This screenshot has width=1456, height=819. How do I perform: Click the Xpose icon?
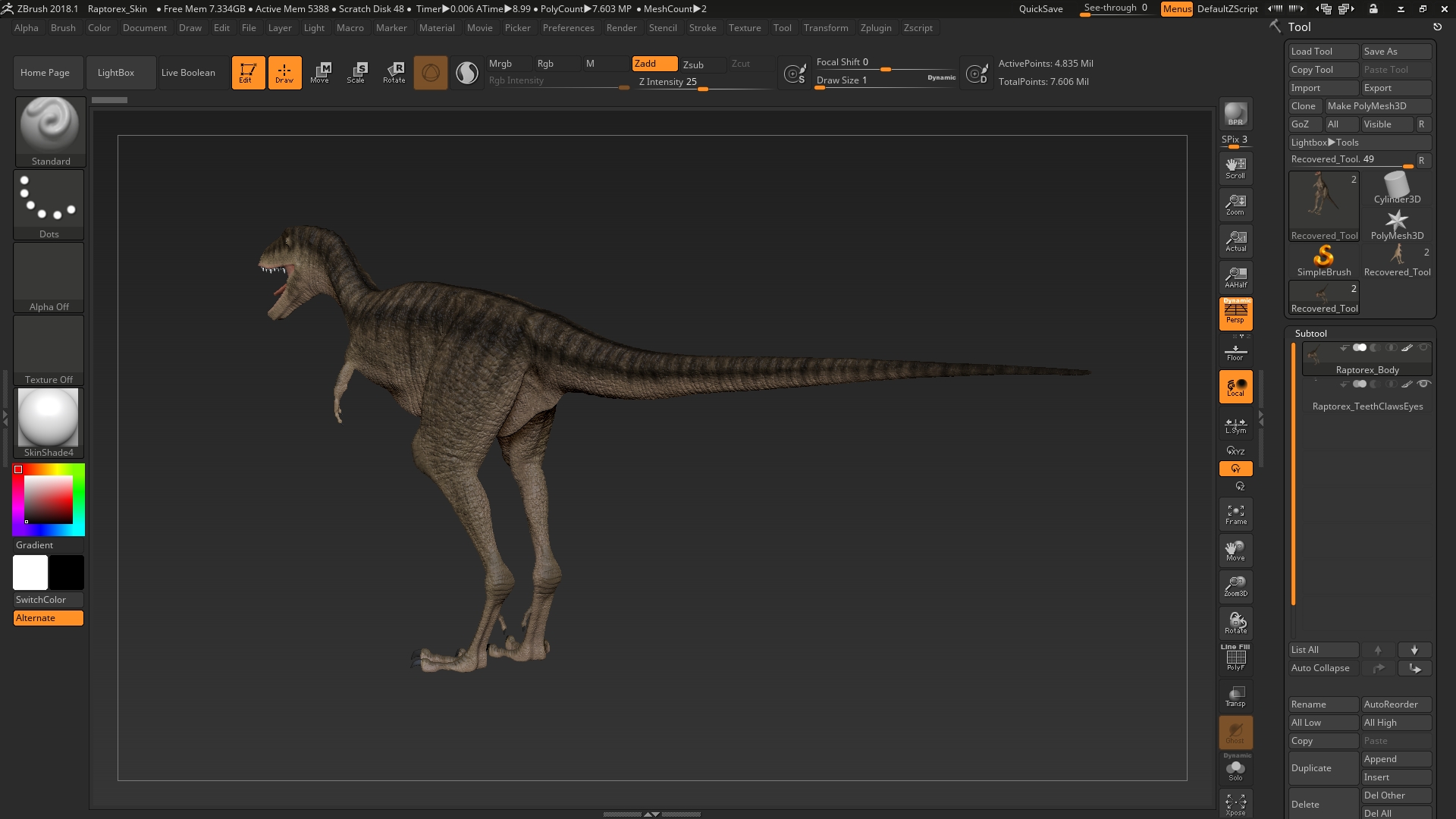(x=1235, y=805)
